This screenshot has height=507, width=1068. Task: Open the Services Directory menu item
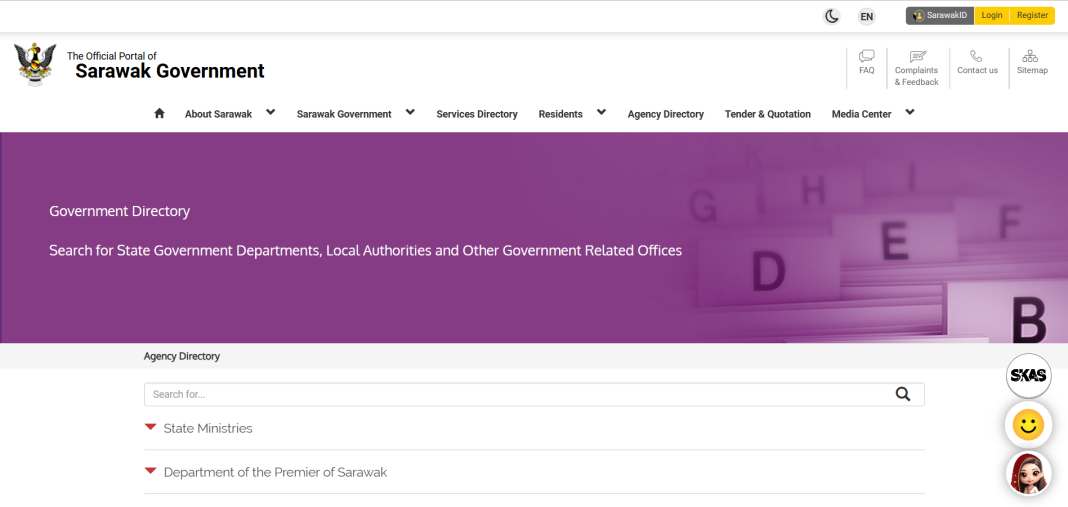coord(477,114)
